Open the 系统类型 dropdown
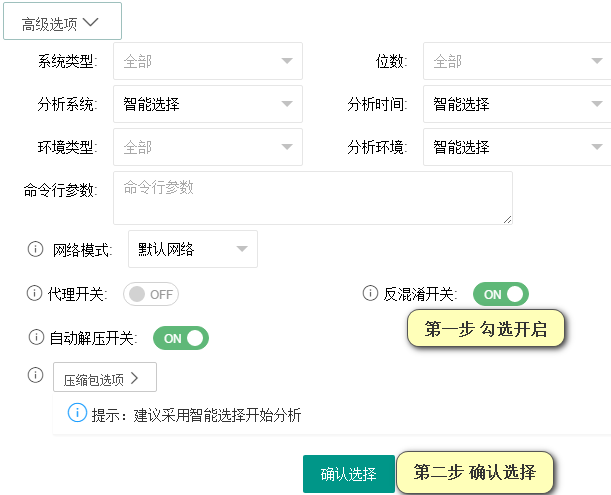This screenshot has width=611, height=495. tap(208, 61)
